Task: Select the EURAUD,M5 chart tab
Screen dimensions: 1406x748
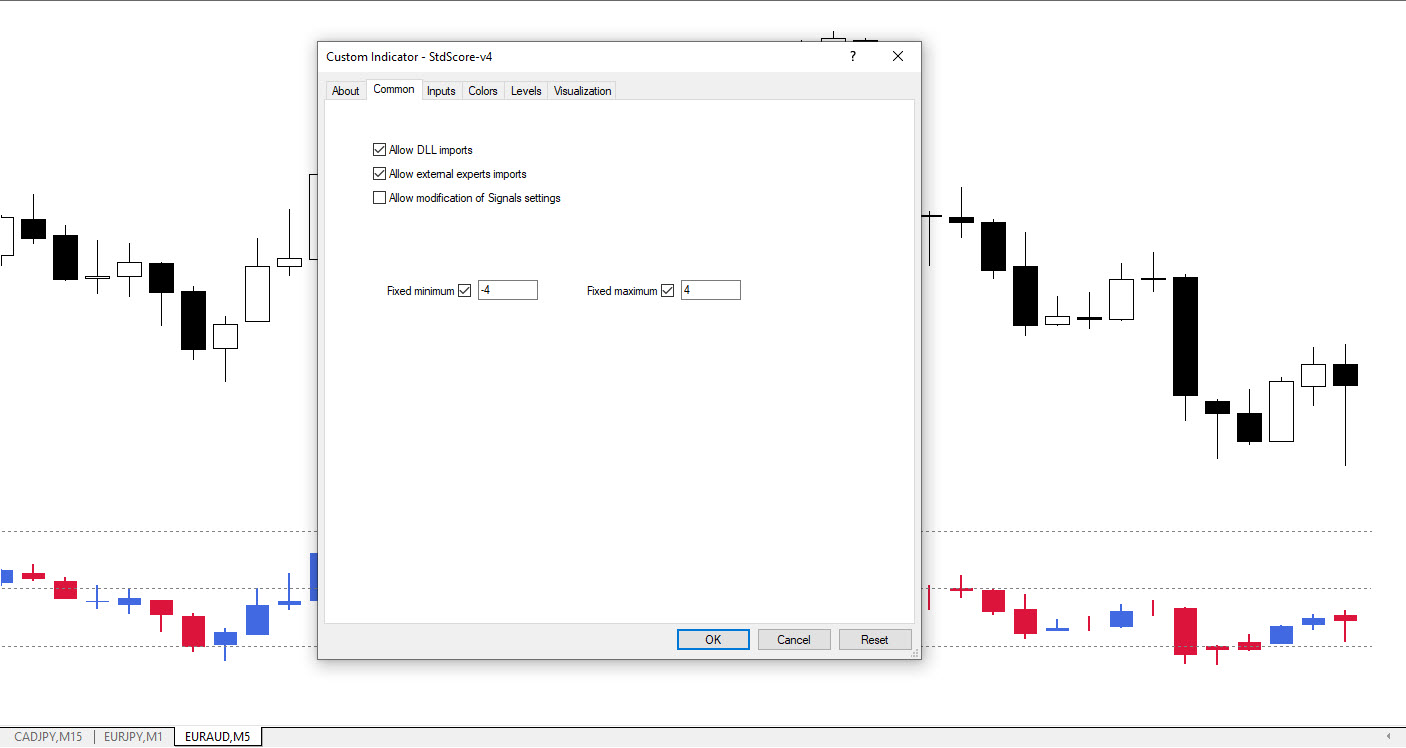Action: click(217, 737)
